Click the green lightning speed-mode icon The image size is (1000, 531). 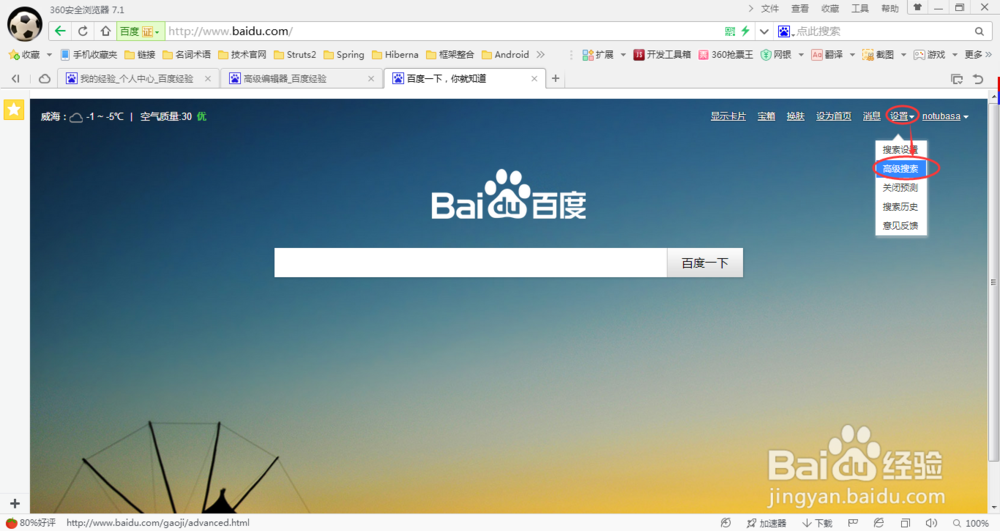[745, 31]
